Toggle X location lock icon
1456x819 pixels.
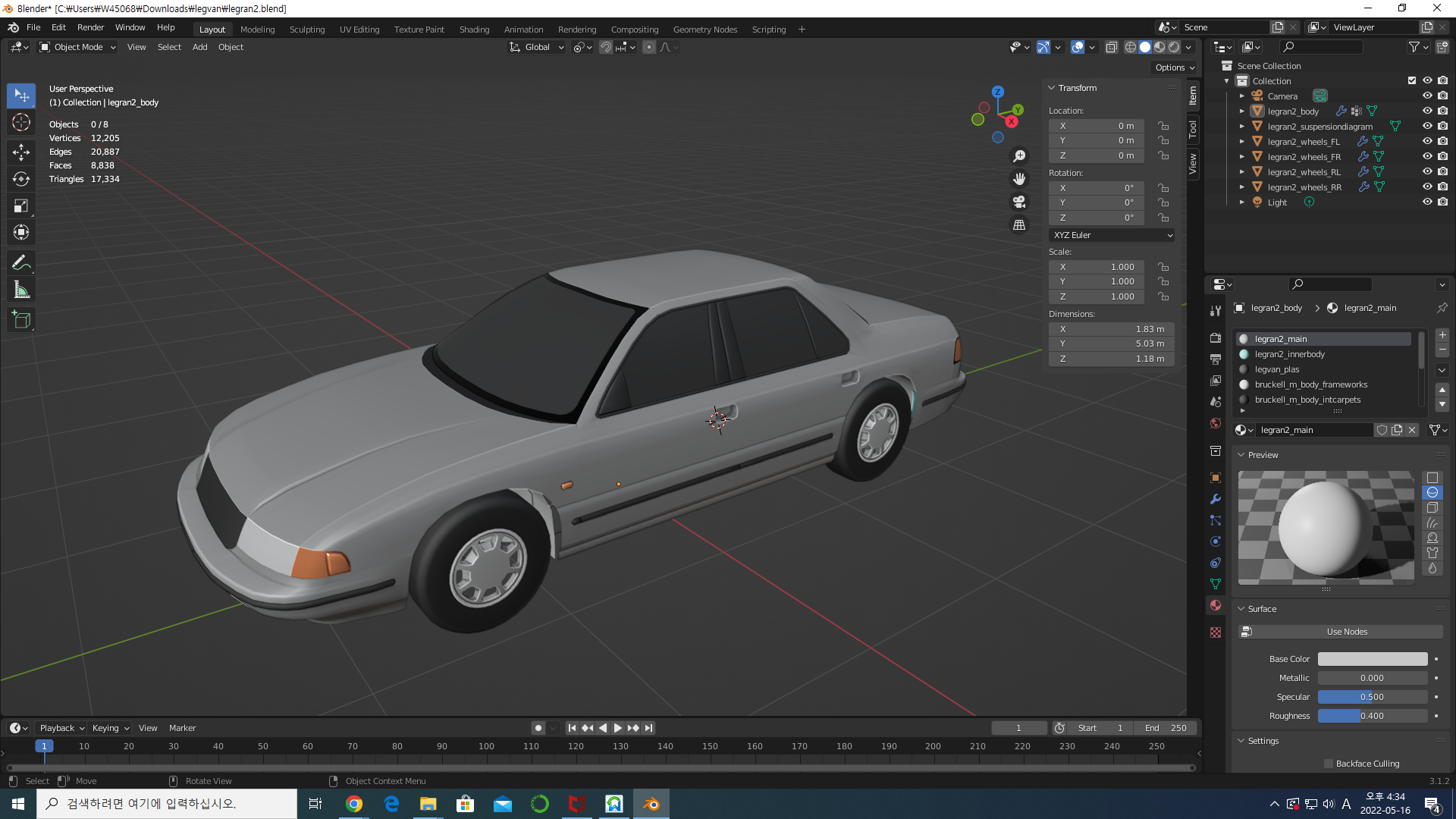(x=1163, y=126)
